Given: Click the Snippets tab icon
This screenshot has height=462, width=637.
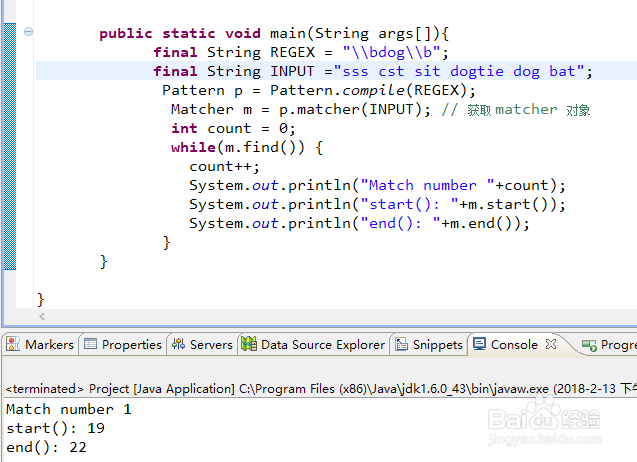Looking at the screenshot, I should pyautogui.click(x=401, y=344).
